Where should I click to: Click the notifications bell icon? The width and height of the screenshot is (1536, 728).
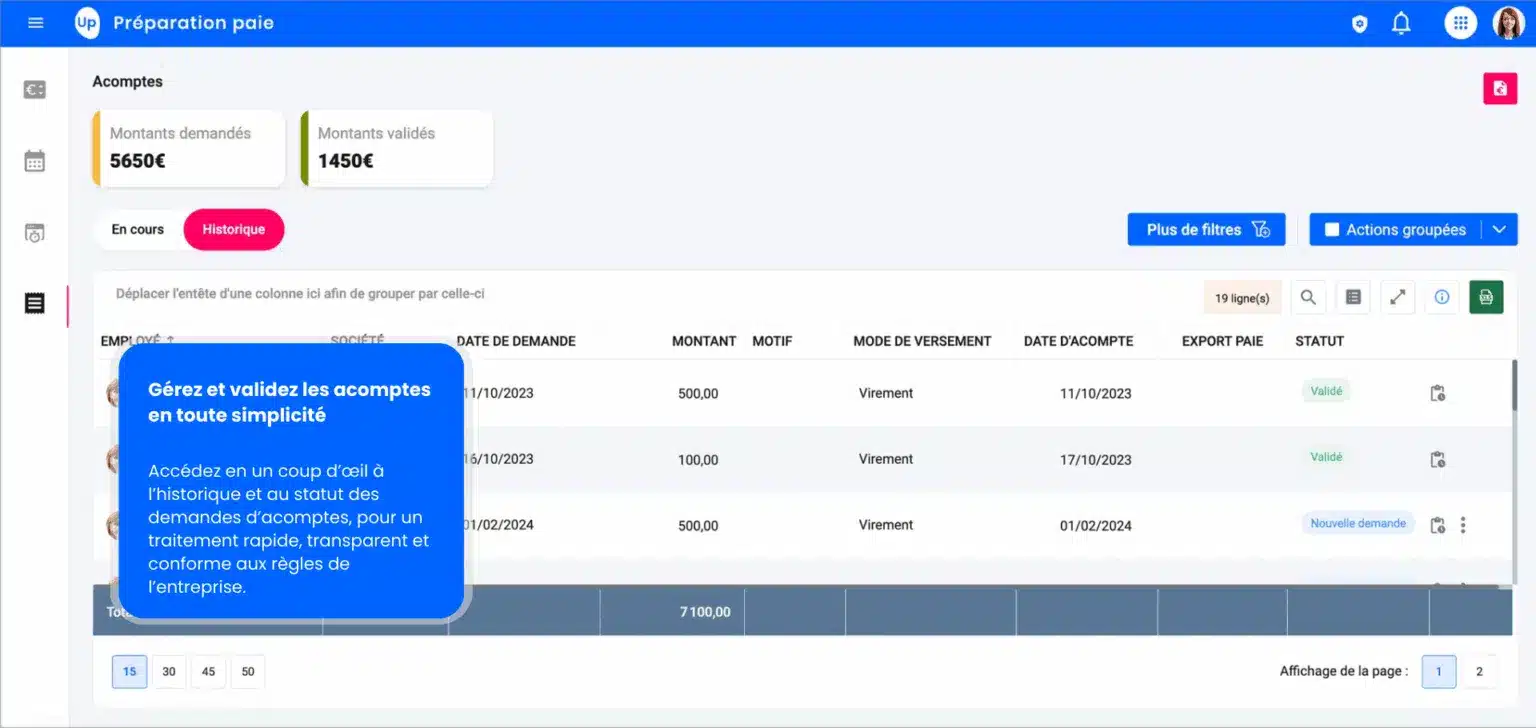(x=1401, y=23)
